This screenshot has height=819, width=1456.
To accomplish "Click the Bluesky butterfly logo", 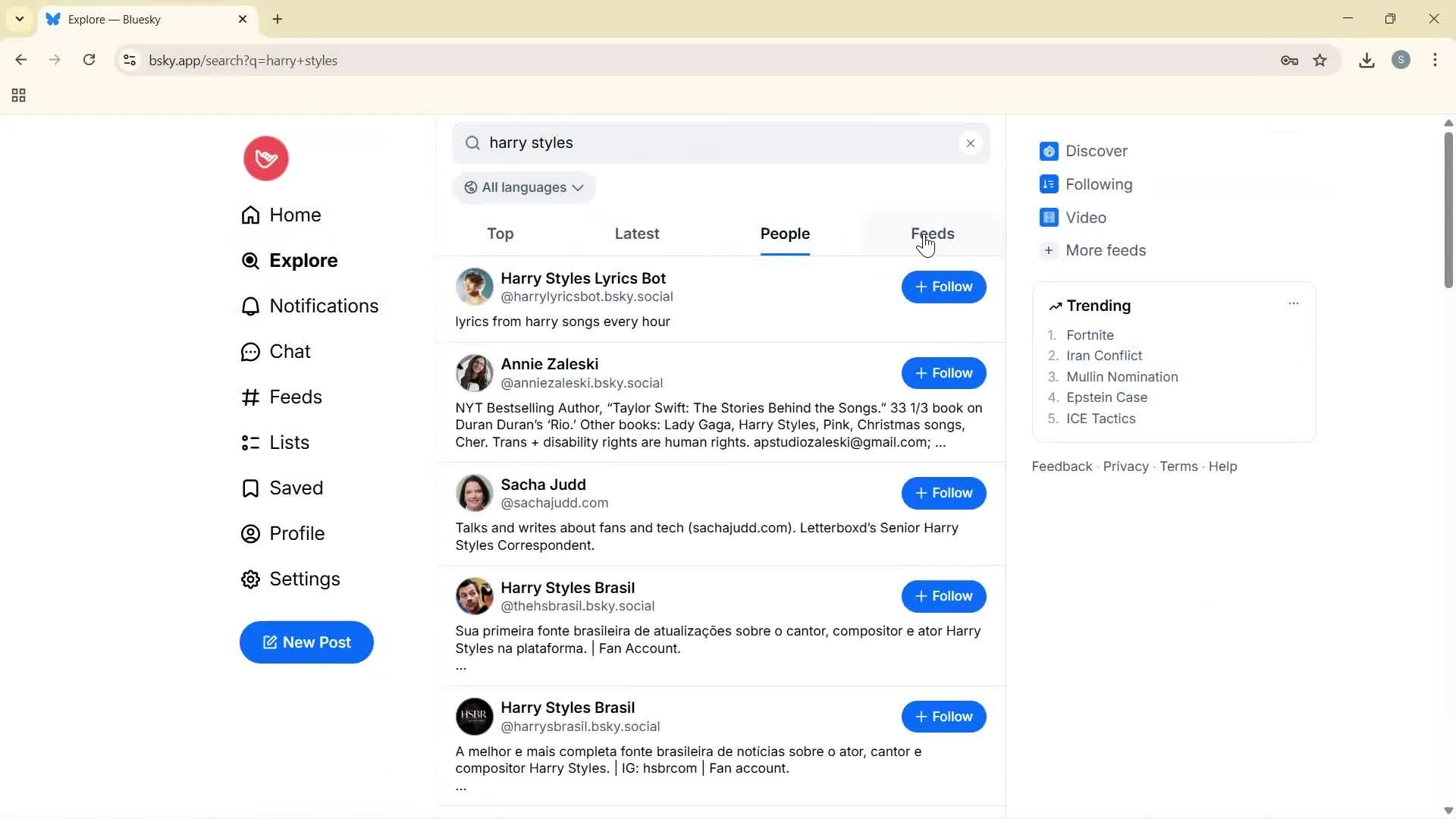I will click(265, 158).
